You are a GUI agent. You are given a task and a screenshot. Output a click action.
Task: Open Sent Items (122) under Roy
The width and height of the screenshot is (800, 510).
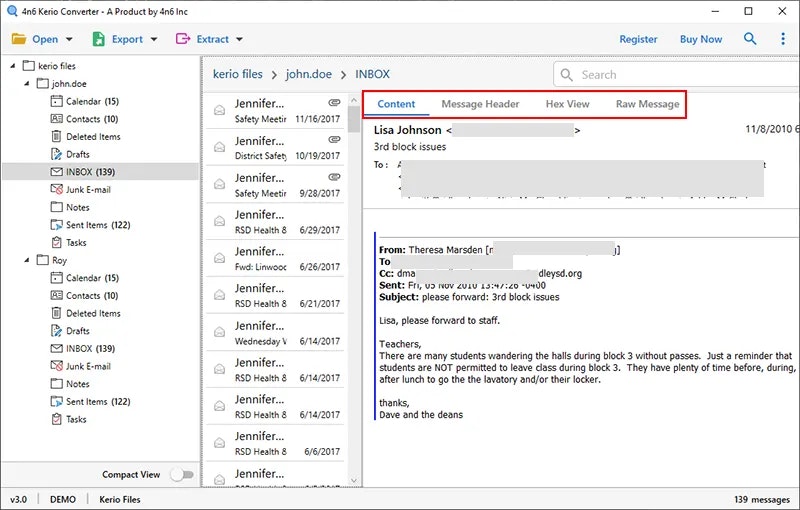click(90, 401)
